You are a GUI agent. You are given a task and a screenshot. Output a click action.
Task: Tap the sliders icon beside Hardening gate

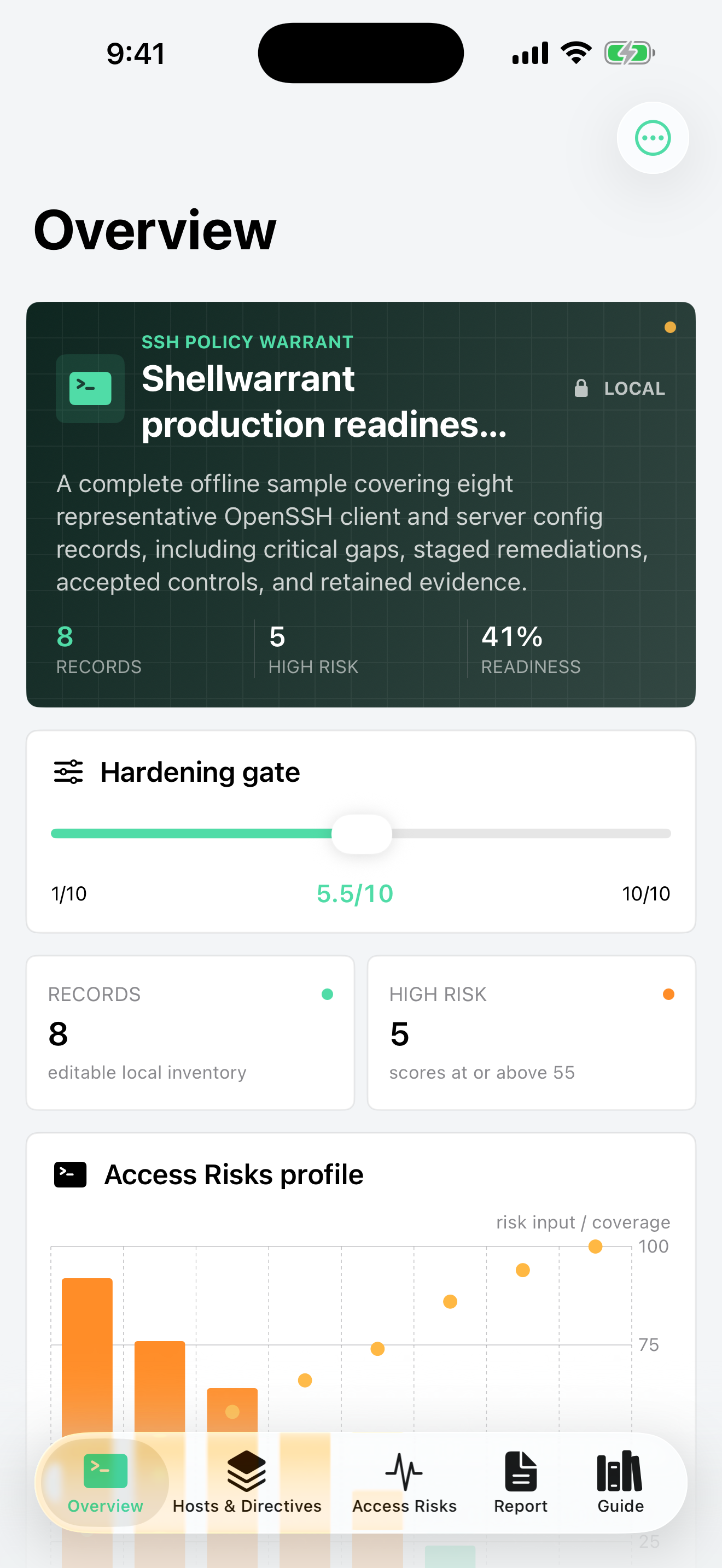tap(68, 772)
